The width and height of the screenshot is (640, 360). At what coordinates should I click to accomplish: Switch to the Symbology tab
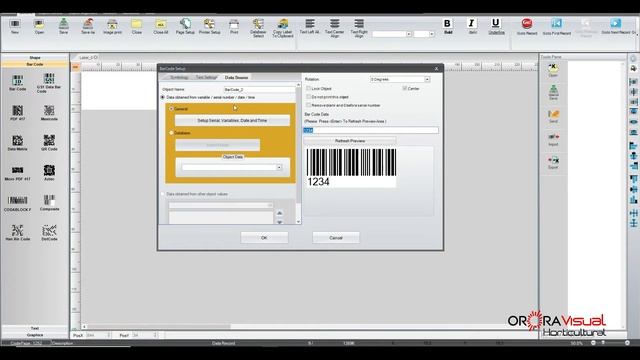pos(178,77)
